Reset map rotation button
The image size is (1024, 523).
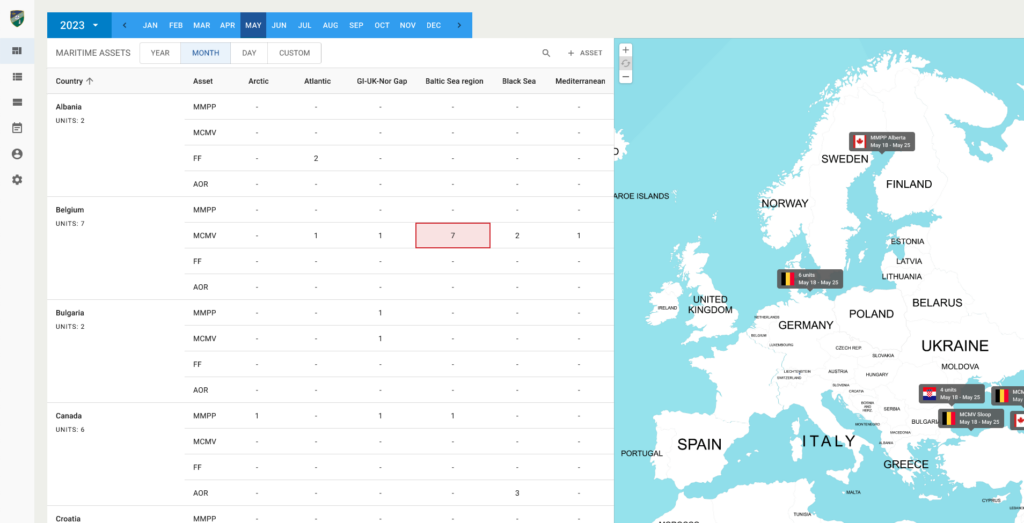click(x=626, y=63)
